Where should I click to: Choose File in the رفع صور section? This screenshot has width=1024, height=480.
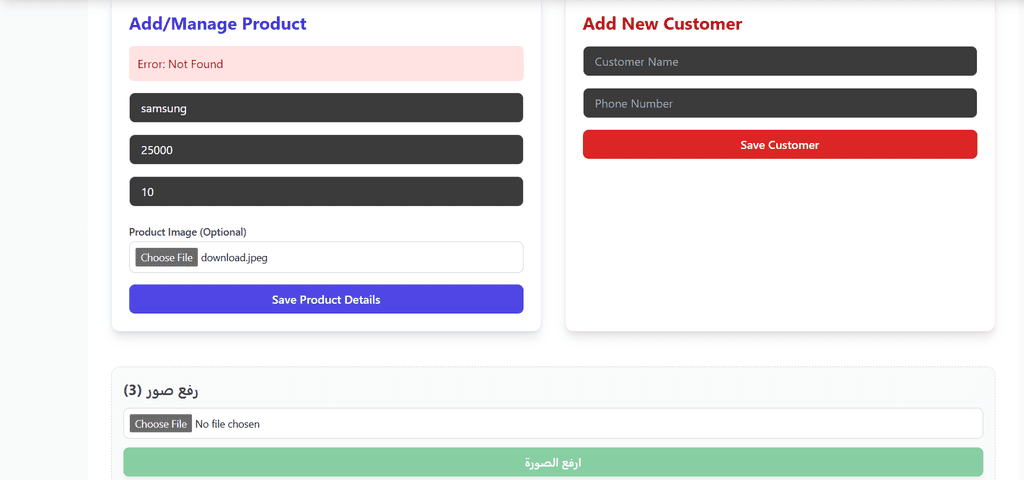point(161,424)
